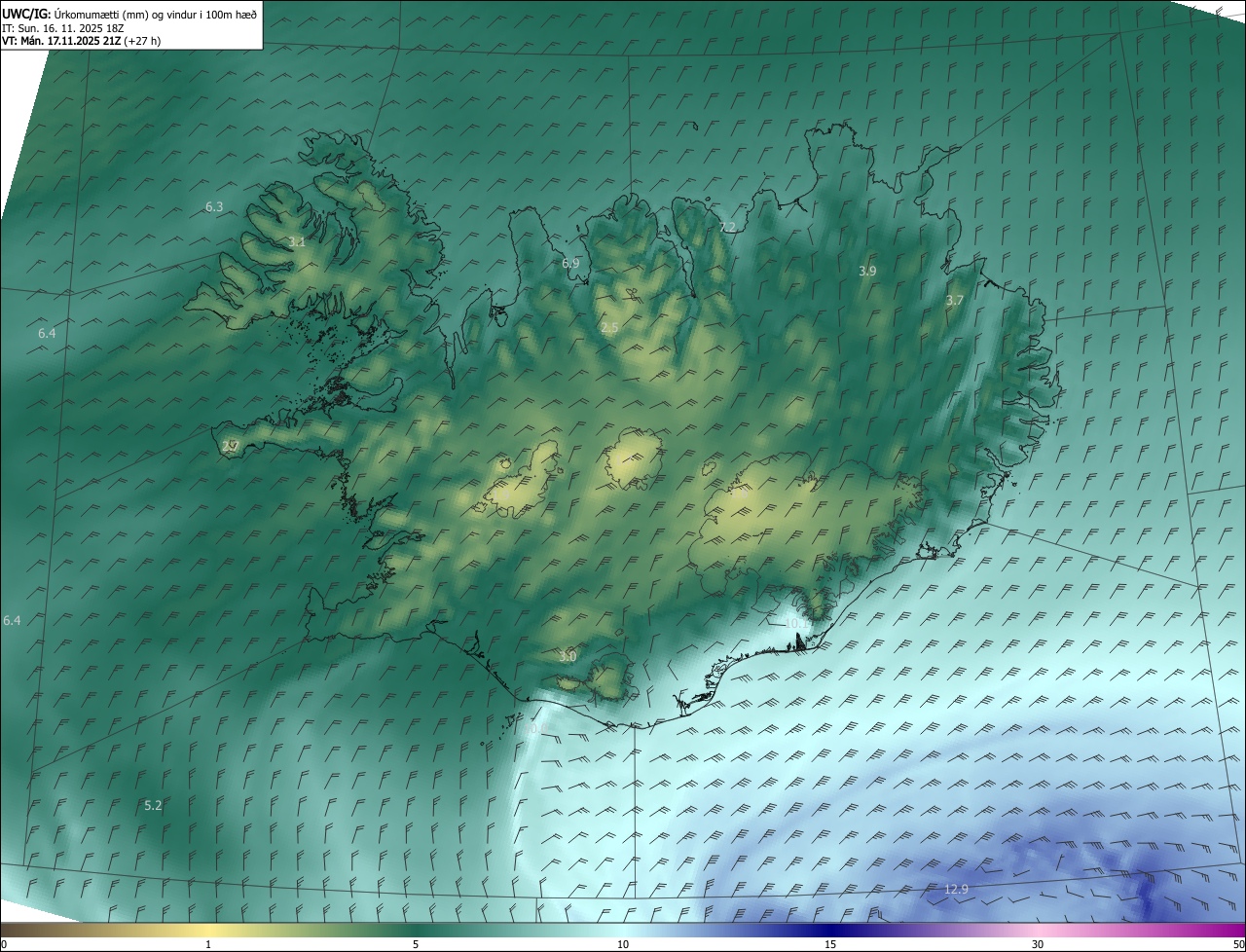Click the 5 tick on color scale

pyautogui.click(x=416, y=944)
